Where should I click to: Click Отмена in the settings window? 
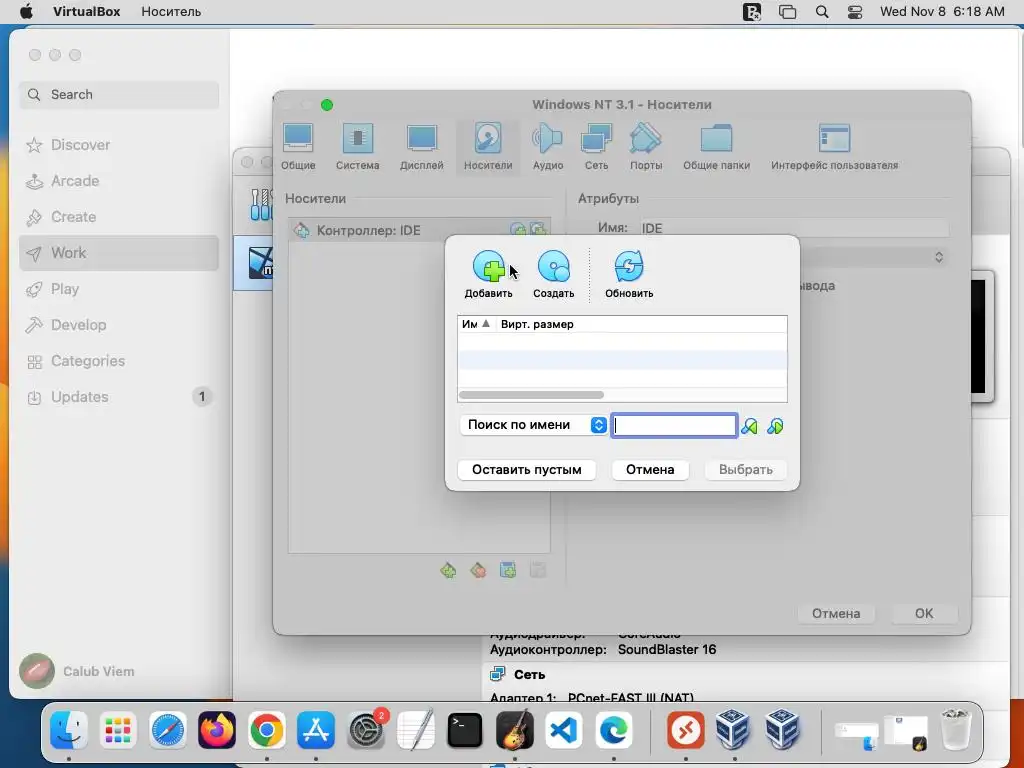pyautogui.click(x=836, y=613)
